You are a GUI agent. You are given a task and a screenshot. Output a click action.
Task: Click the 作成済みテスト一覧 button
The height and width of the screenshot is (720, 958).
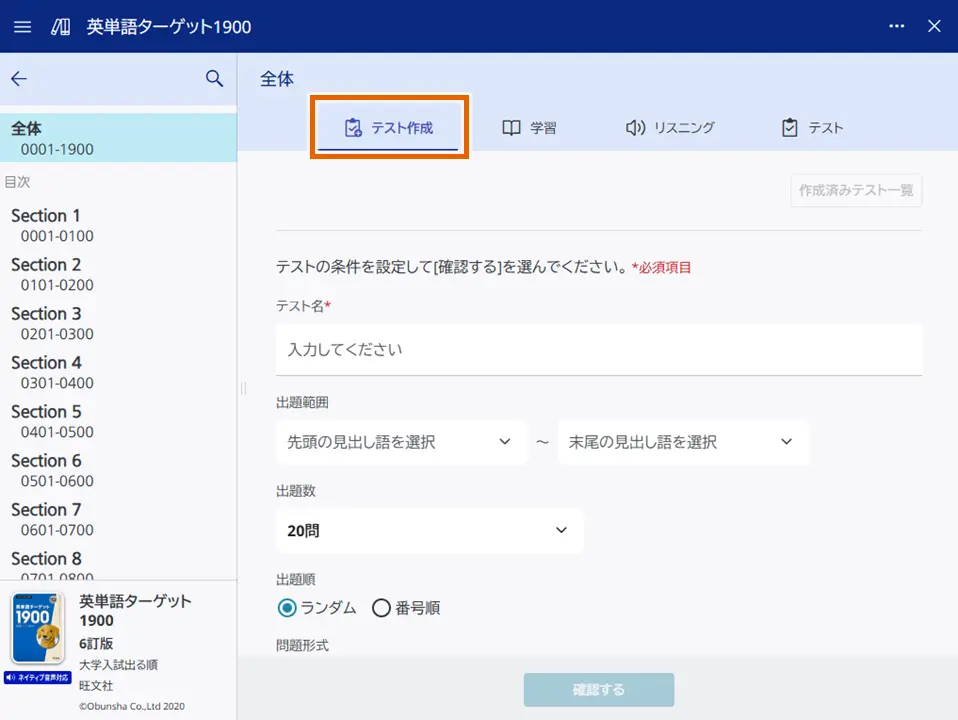pos(855,191)
